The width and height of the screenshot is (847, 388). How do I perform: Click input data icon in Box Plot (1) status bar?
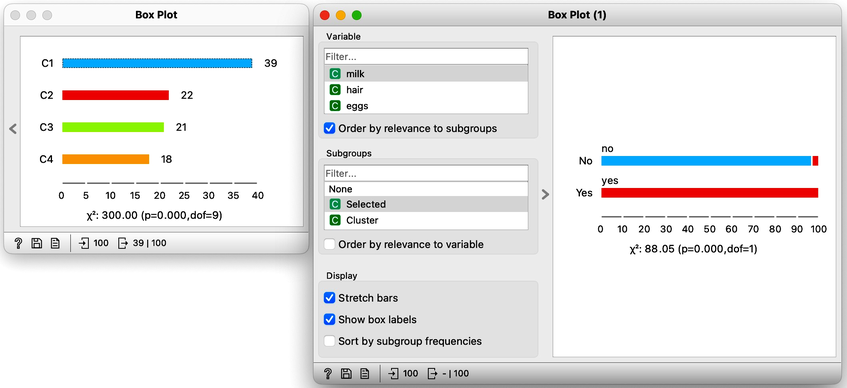394,373
